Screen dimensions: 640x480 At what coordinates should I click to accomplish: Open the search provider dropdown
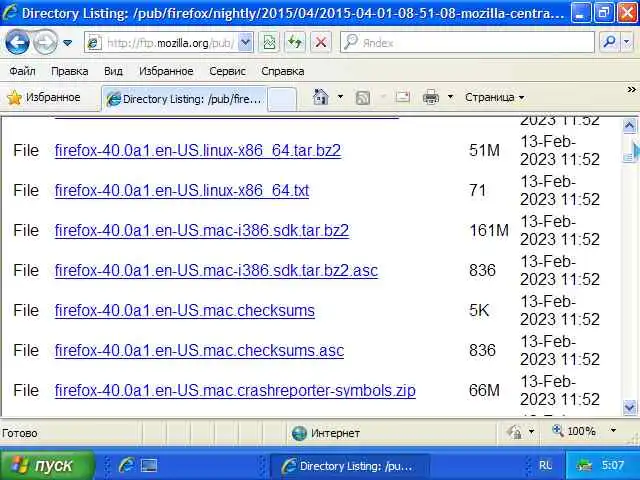(x=627, y=42)
